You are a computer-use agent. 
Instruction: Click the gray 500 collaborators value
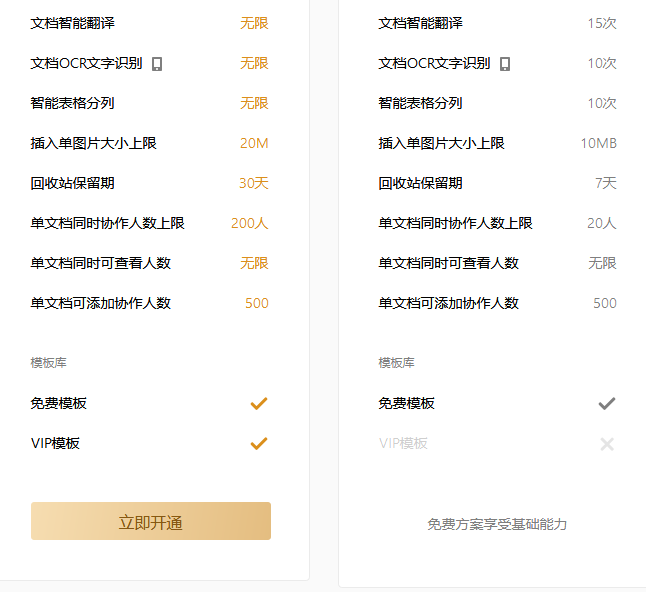point(604,303)
